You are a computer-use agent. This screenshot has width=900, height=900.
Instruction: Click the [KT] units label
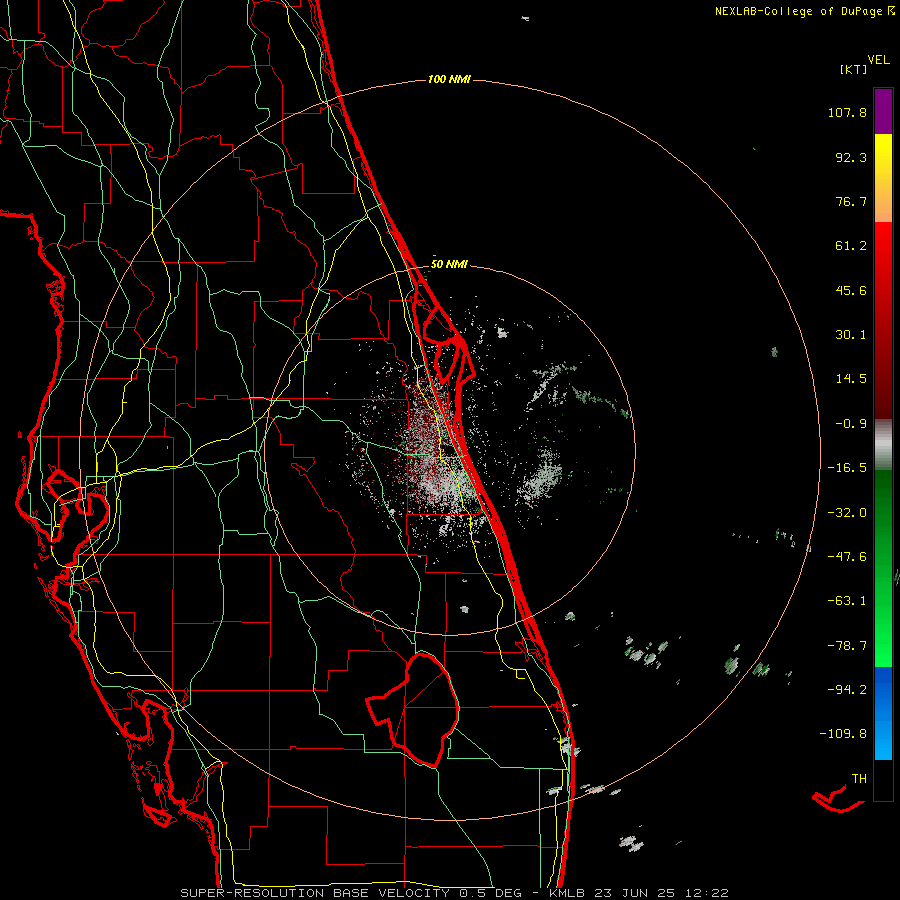[x=854, y=69]
